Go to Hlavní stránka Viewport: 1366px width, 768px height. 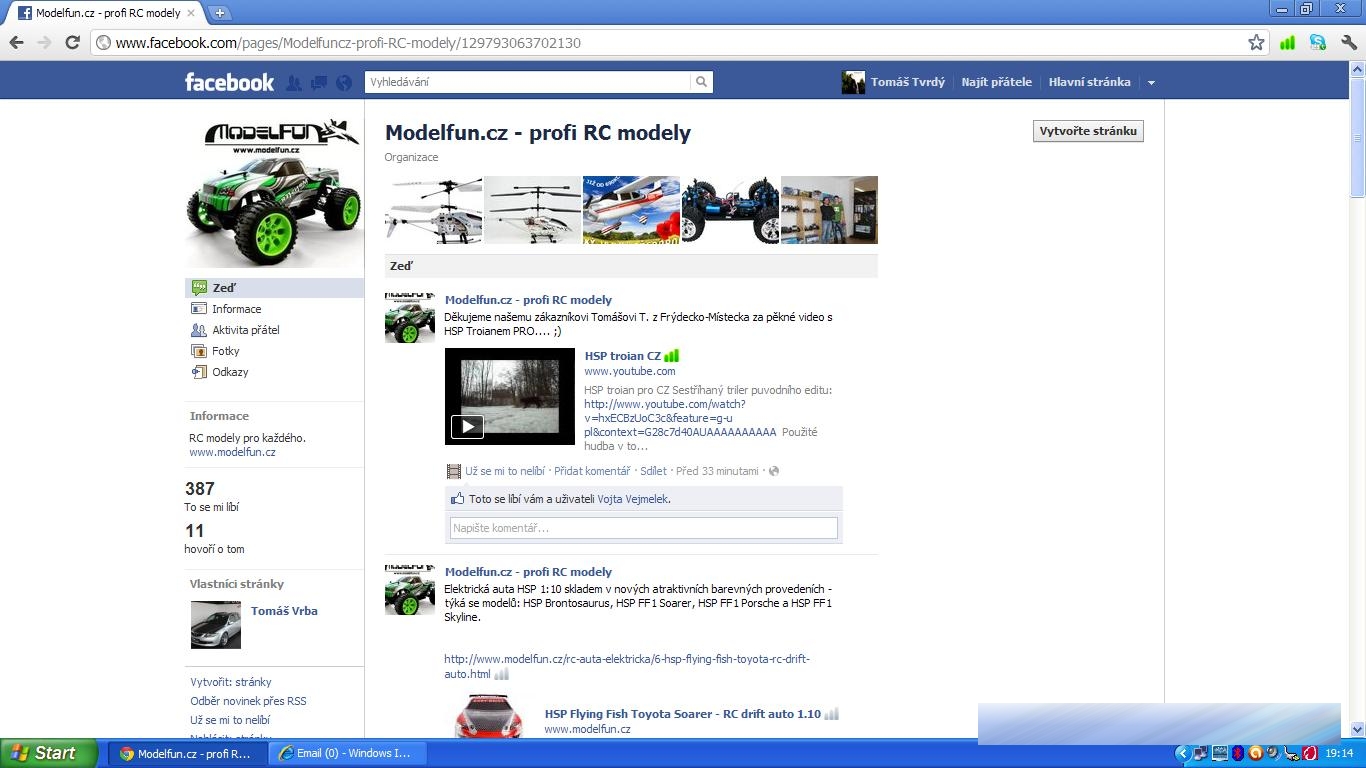1089,82
